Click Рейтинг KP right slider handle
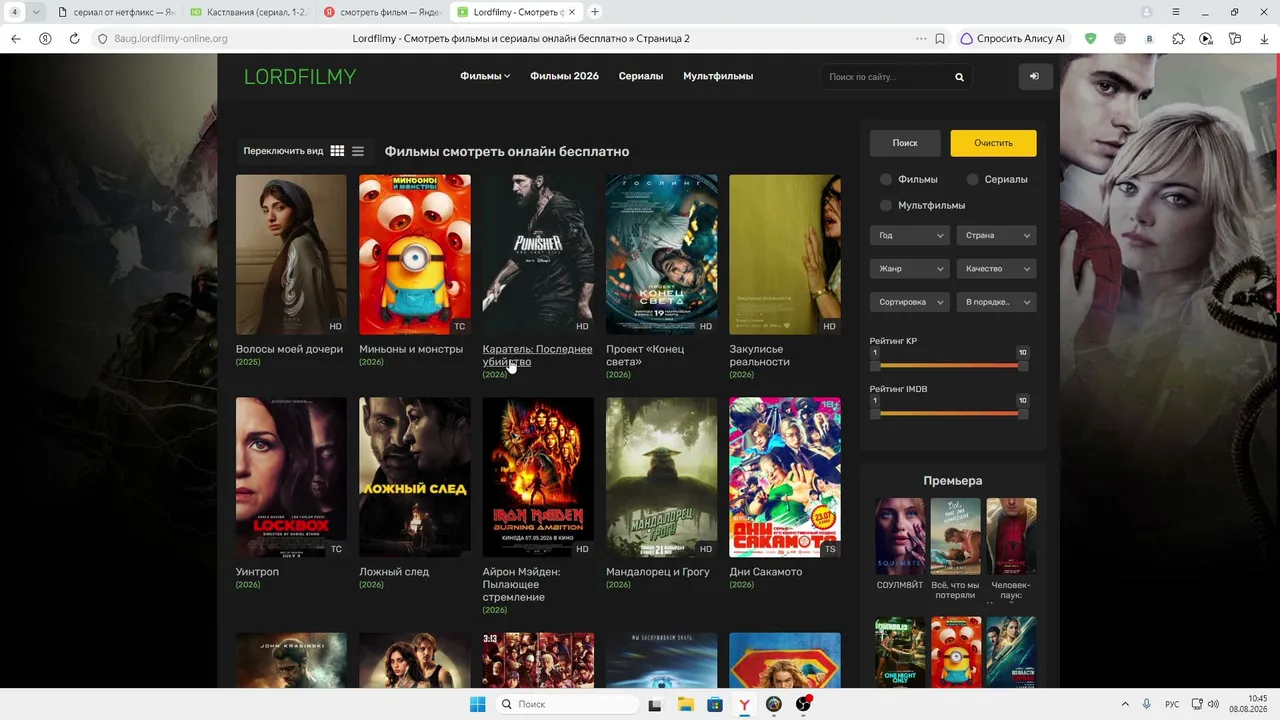Viewport: 1280px width, 720px height. (x=1023, y=365)
